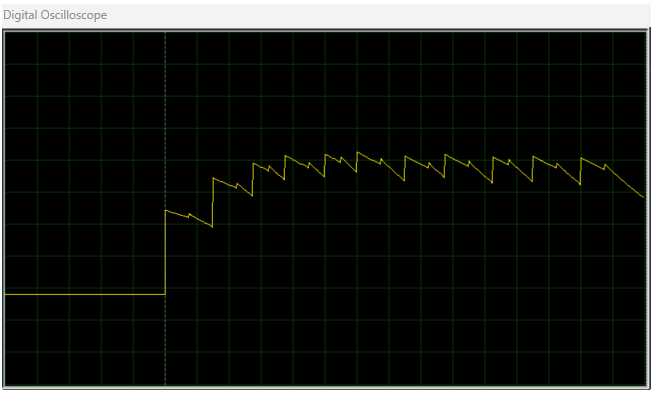The image size is (654, 393).
Task: Click the seventh sawtooth peak of the trace
Action: click(405, 156)
